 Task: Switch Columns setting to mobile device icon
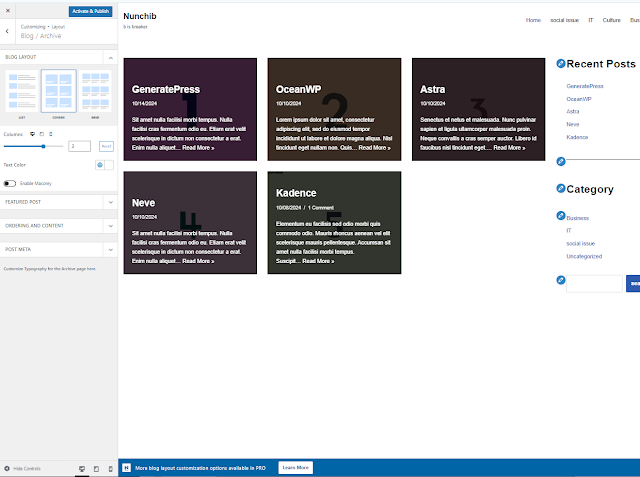click(51, 134)
